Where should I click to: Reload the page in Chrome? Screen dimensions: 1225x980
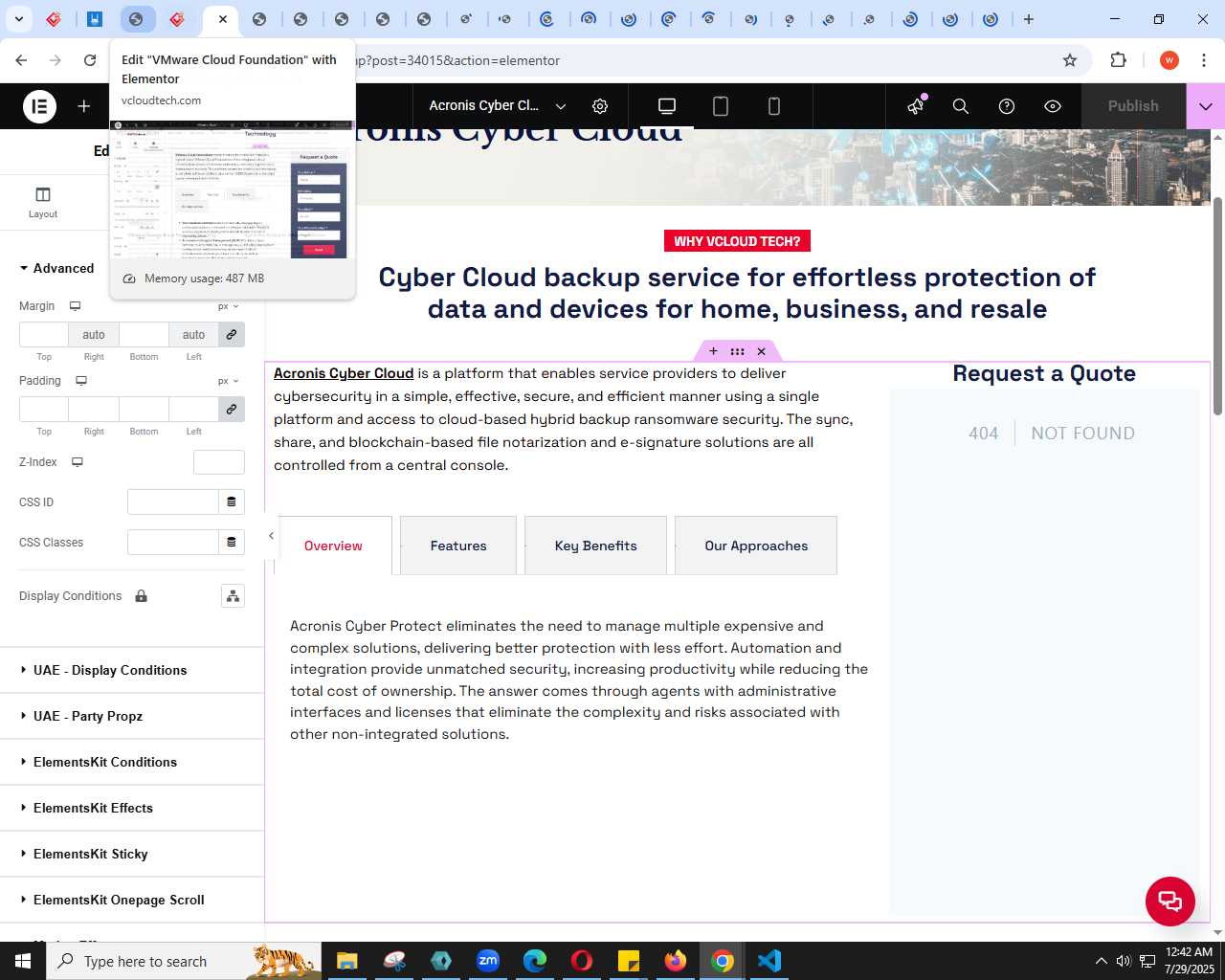pos(90,60)
